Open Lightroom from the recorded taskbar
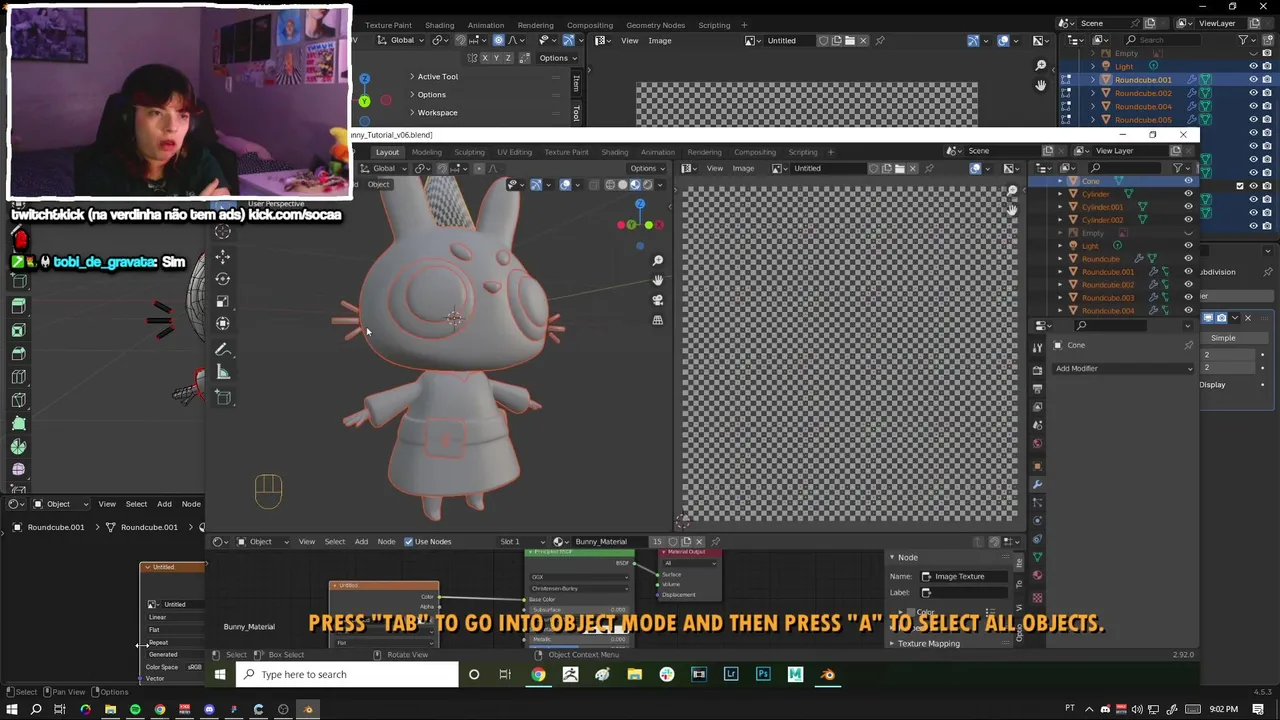The image size is (1280, 720). coord(731,675)
